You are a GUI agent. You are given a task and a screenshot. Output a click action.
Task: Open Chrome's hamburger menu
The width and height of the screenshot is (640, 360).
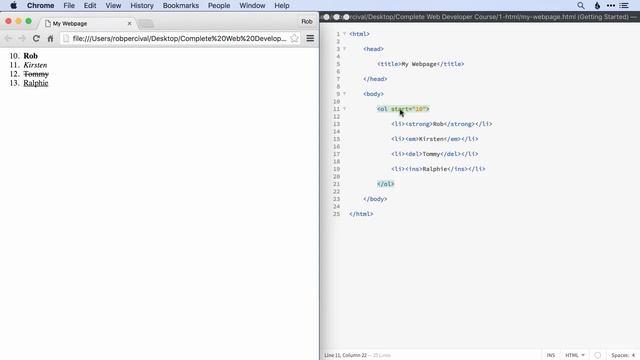coord(310,38)
